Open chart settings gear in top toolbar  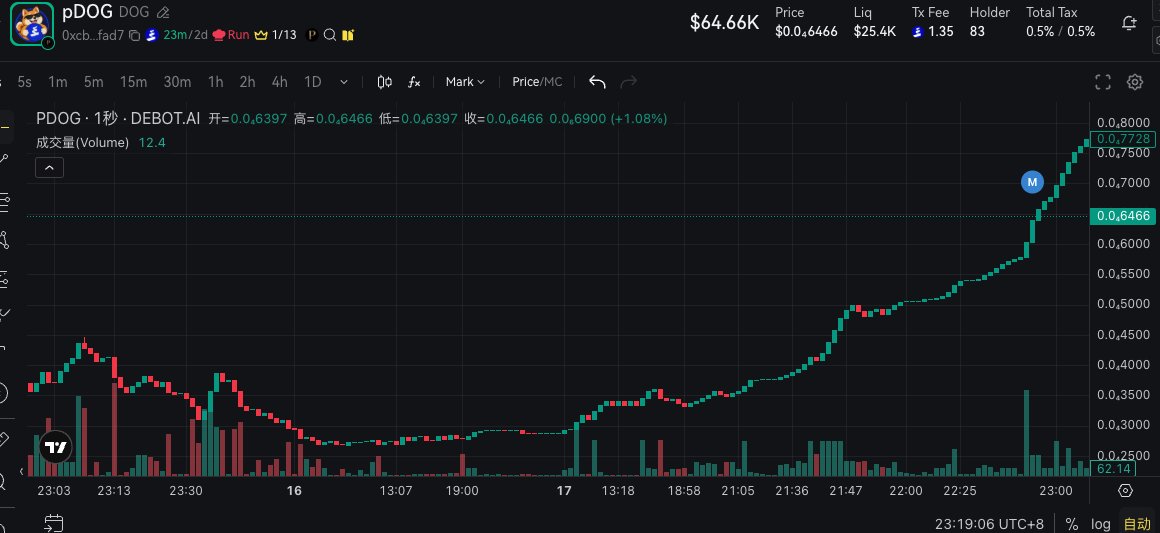[x=1135, y=82]
